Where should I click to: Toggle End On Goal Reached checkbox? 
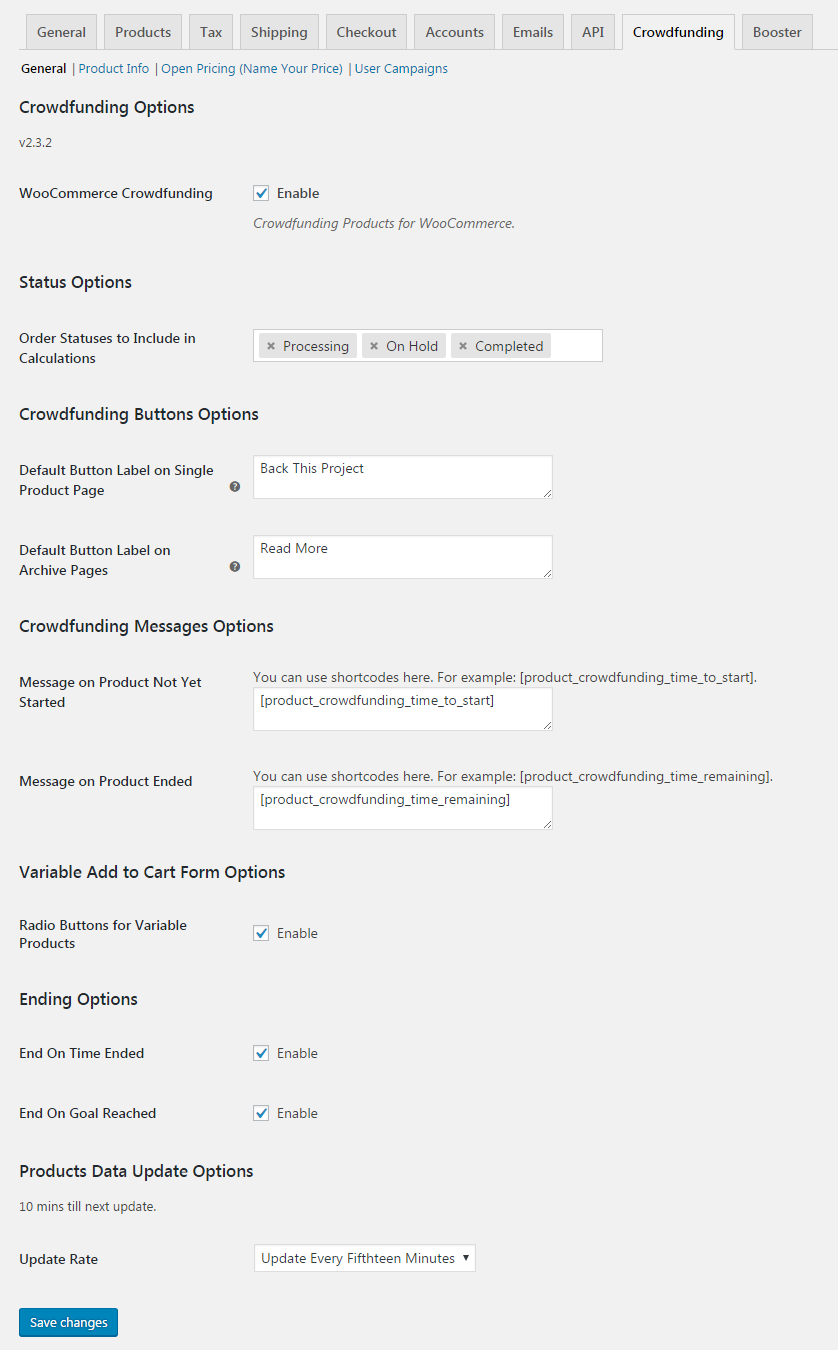(261, 1113)
